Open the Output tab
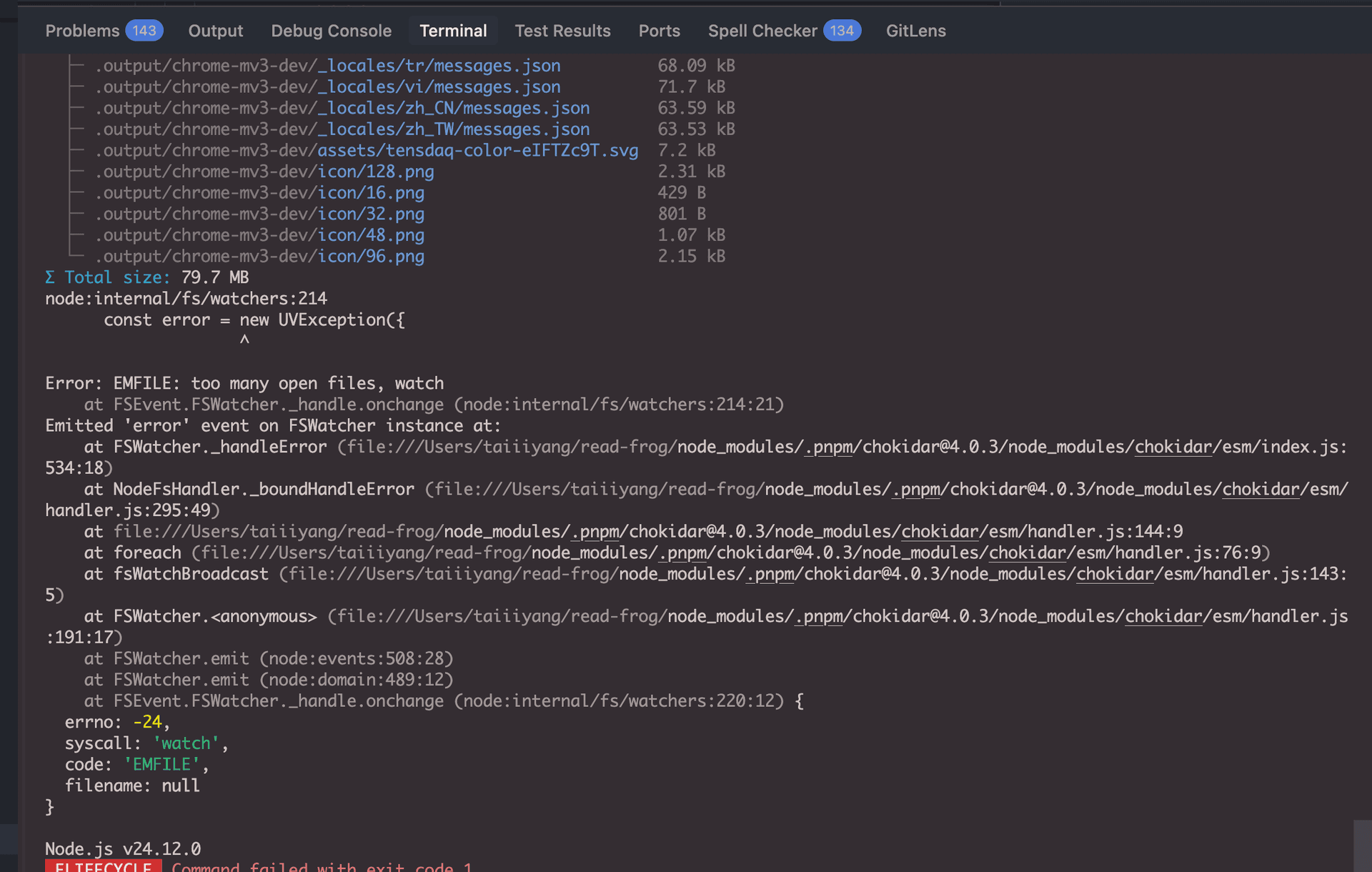Screen dimensions: 1372x872 (215, 31)
